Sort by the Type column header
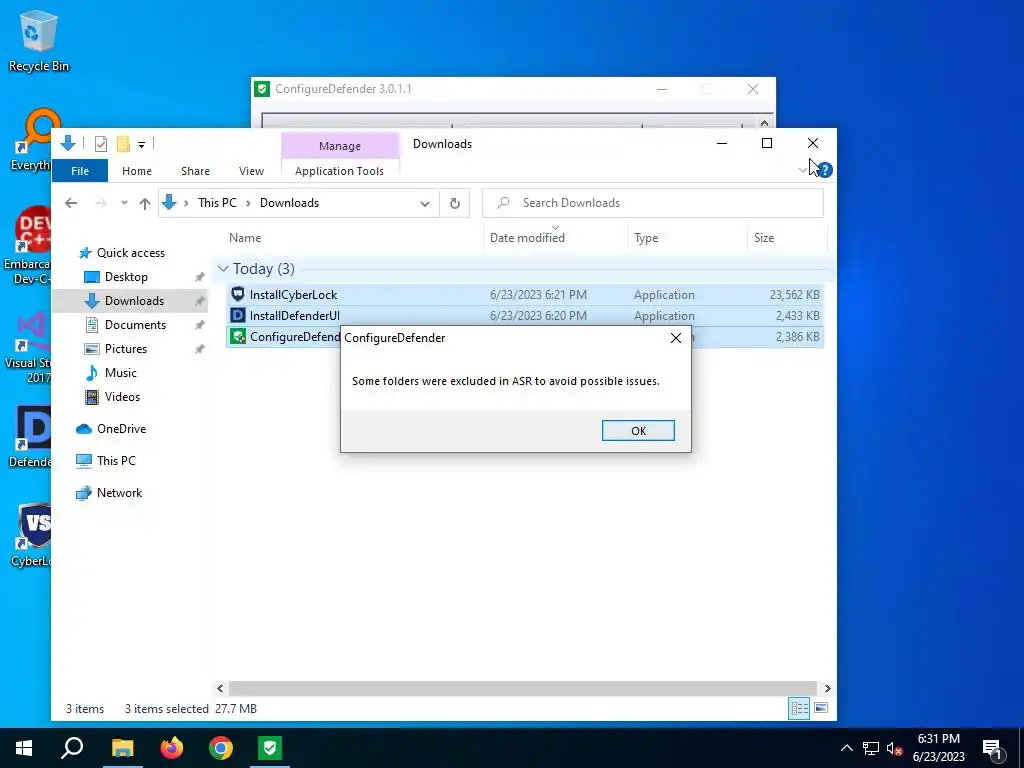The width and height of the screenshot is (1024, 768). (646, 238)
